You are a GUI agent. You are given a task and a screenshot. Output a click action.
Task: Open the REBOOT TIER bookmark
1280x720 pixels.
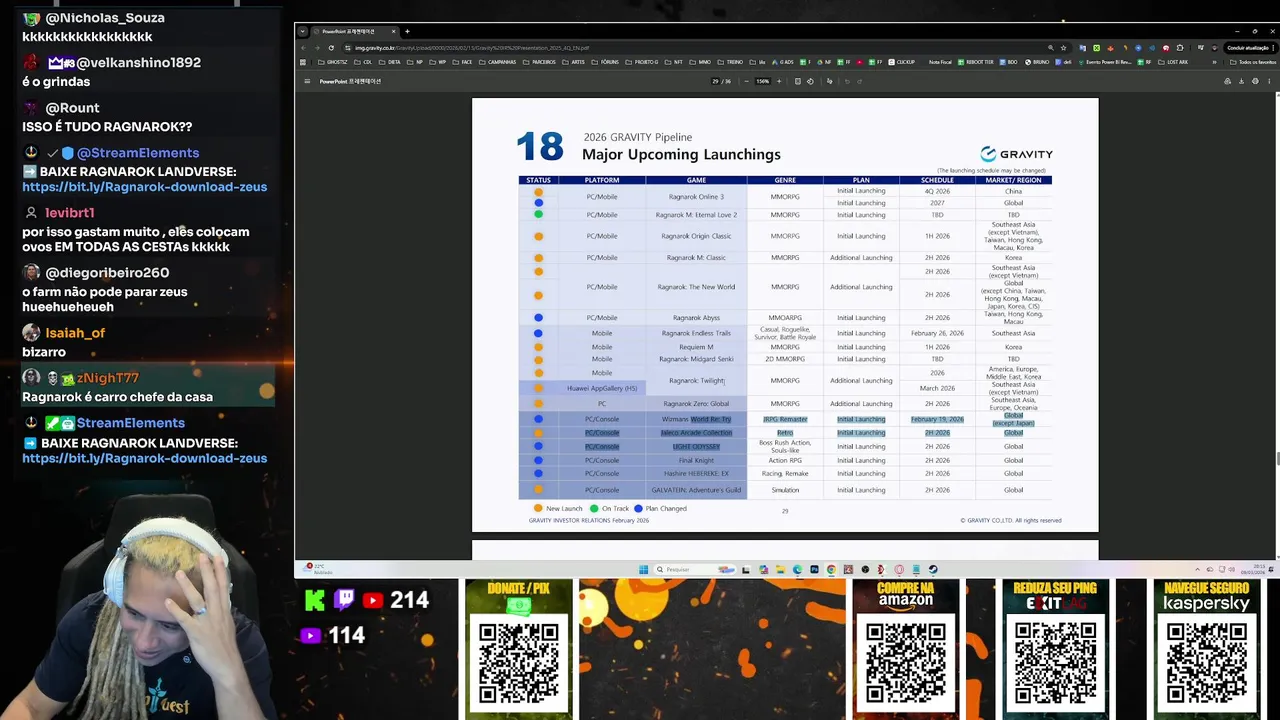coord(976,62)
